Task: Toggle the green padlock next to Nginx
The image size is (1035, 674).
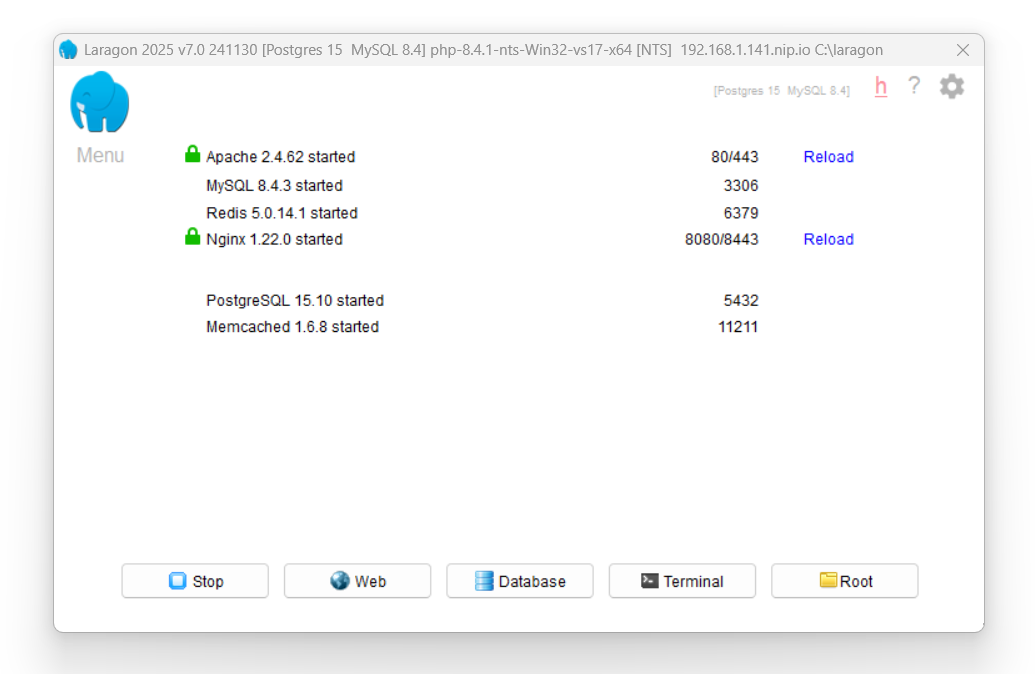Action: [x=194, y=238]
